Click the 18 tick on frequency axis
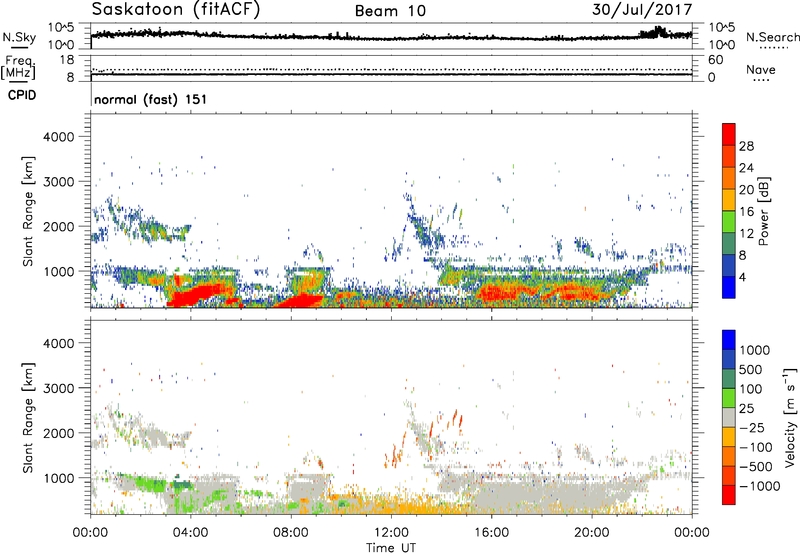 coord(67,60)
